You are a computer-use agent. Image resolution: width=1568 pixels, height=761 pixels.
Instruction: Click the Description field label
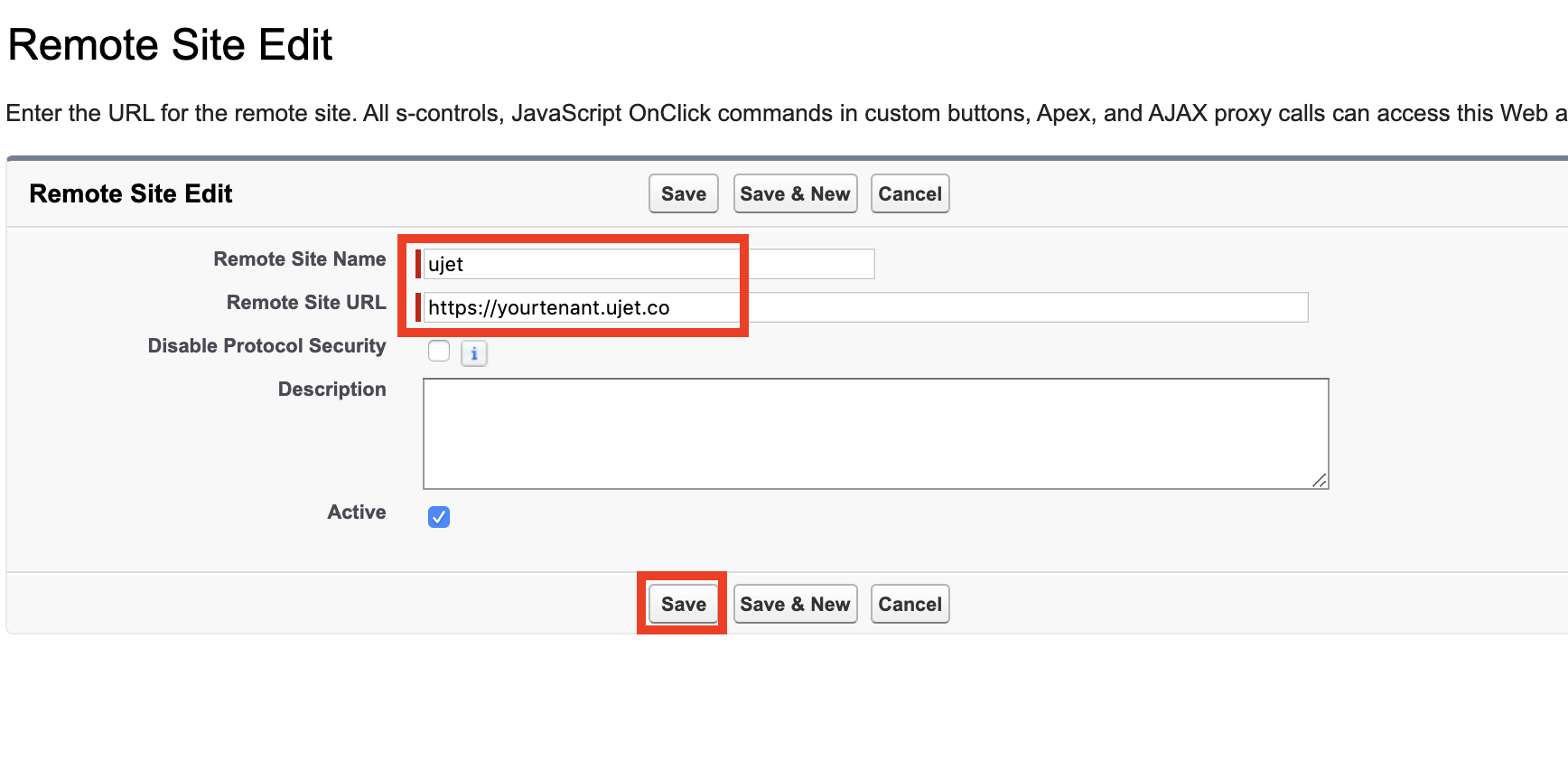pyautogui.click(x=331, y=390)
